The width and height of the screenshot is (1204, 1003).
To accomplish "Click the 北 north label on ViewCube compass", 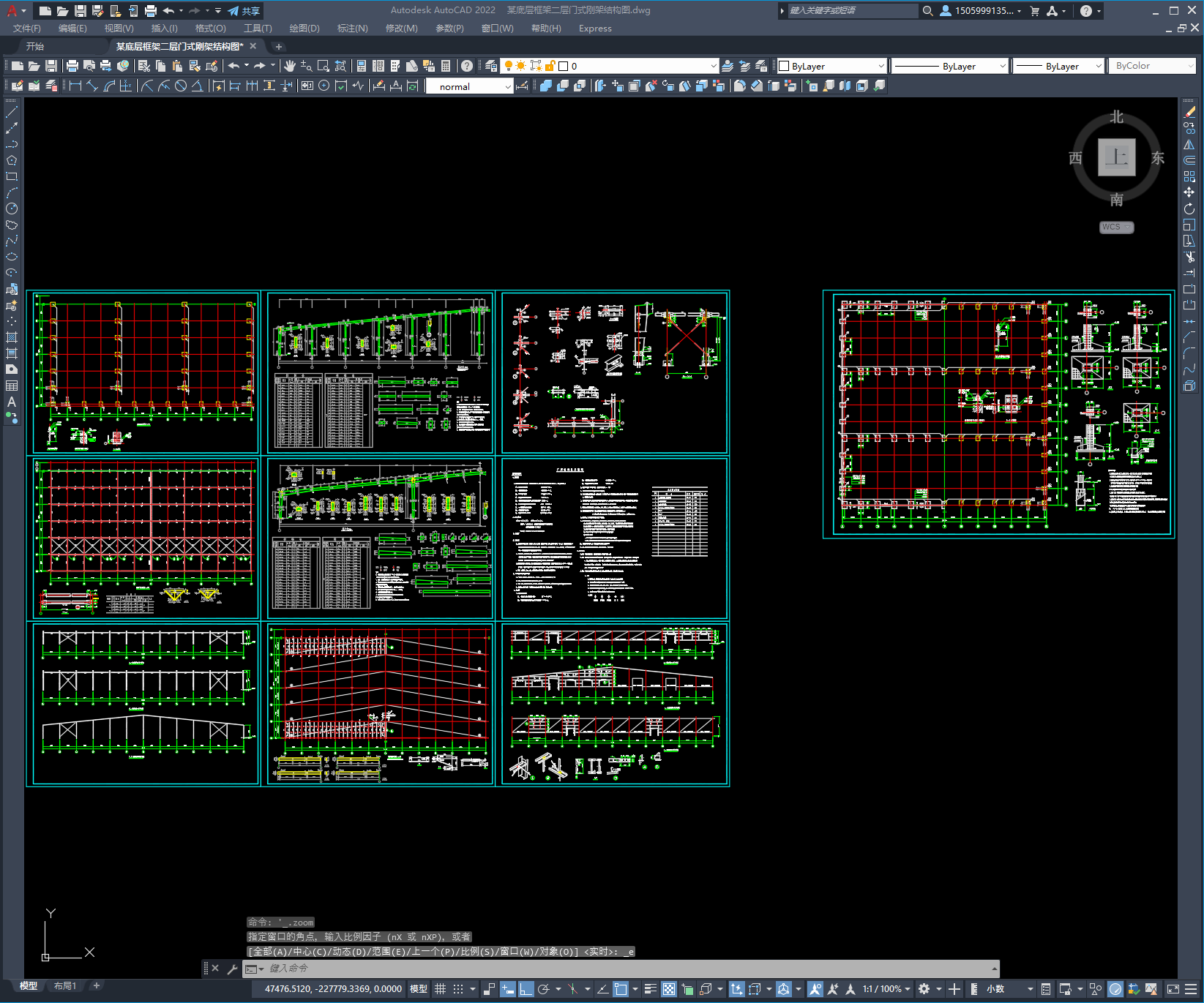I will 1116,117.
